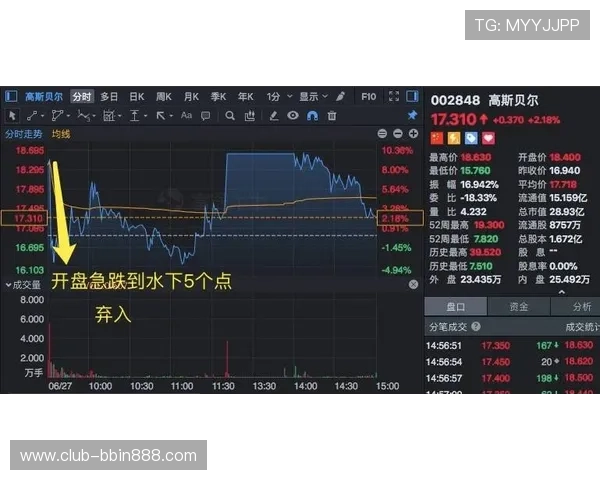Select the comment bubble note tool
The height and width of the screenshot is (480, 600).
point(205,116)
